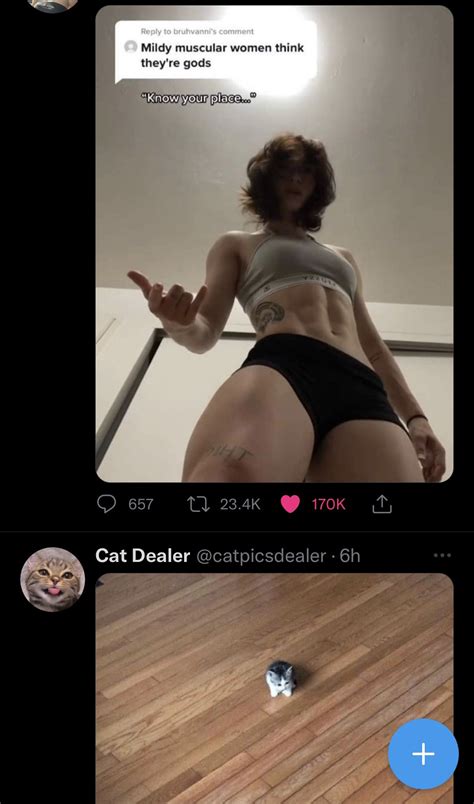Open replies via the comment bubble icon
The image size is (474, 804).
[106, 505]
